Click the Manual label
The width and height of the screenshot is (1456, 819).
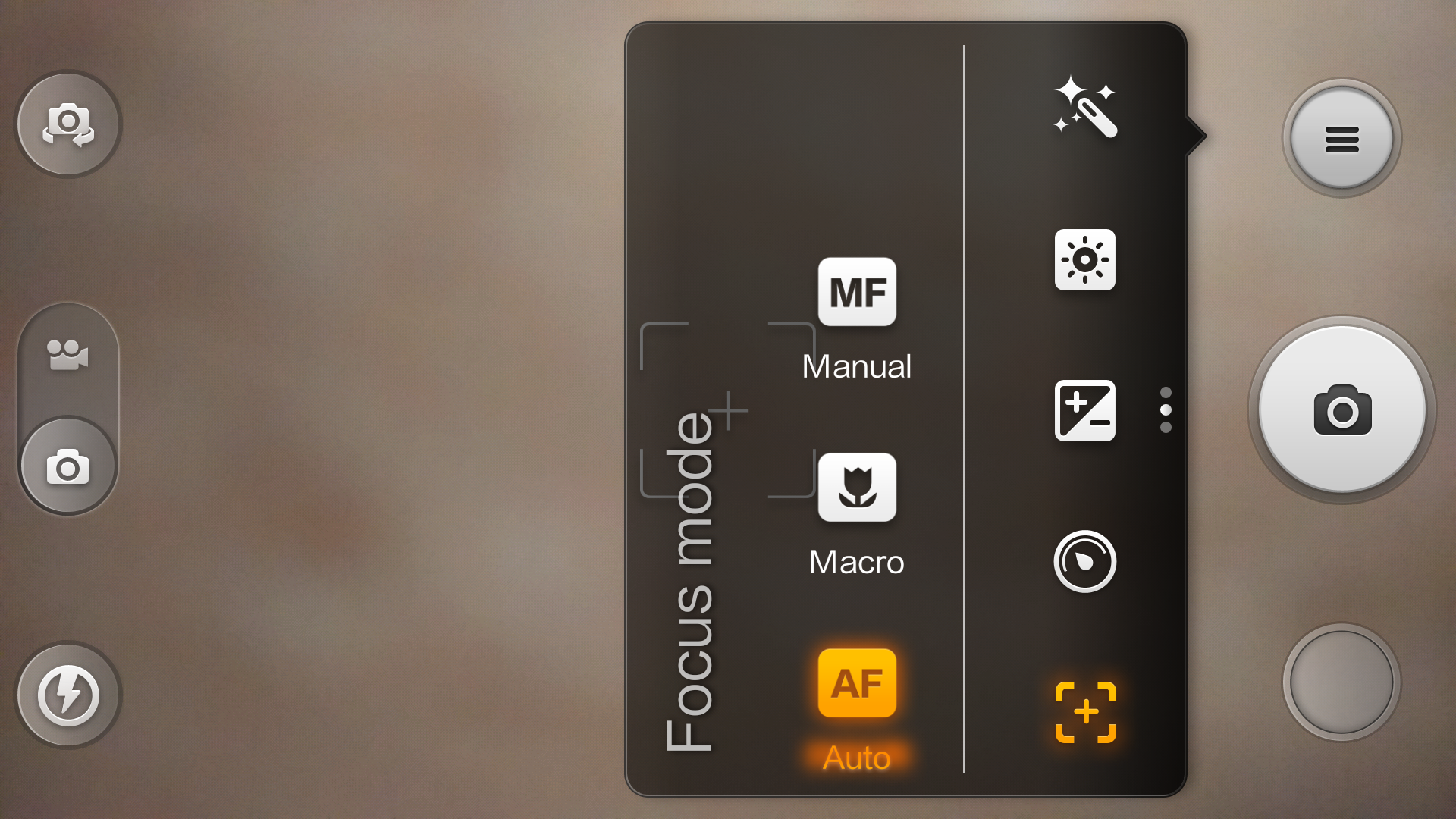tap(857, 367)
